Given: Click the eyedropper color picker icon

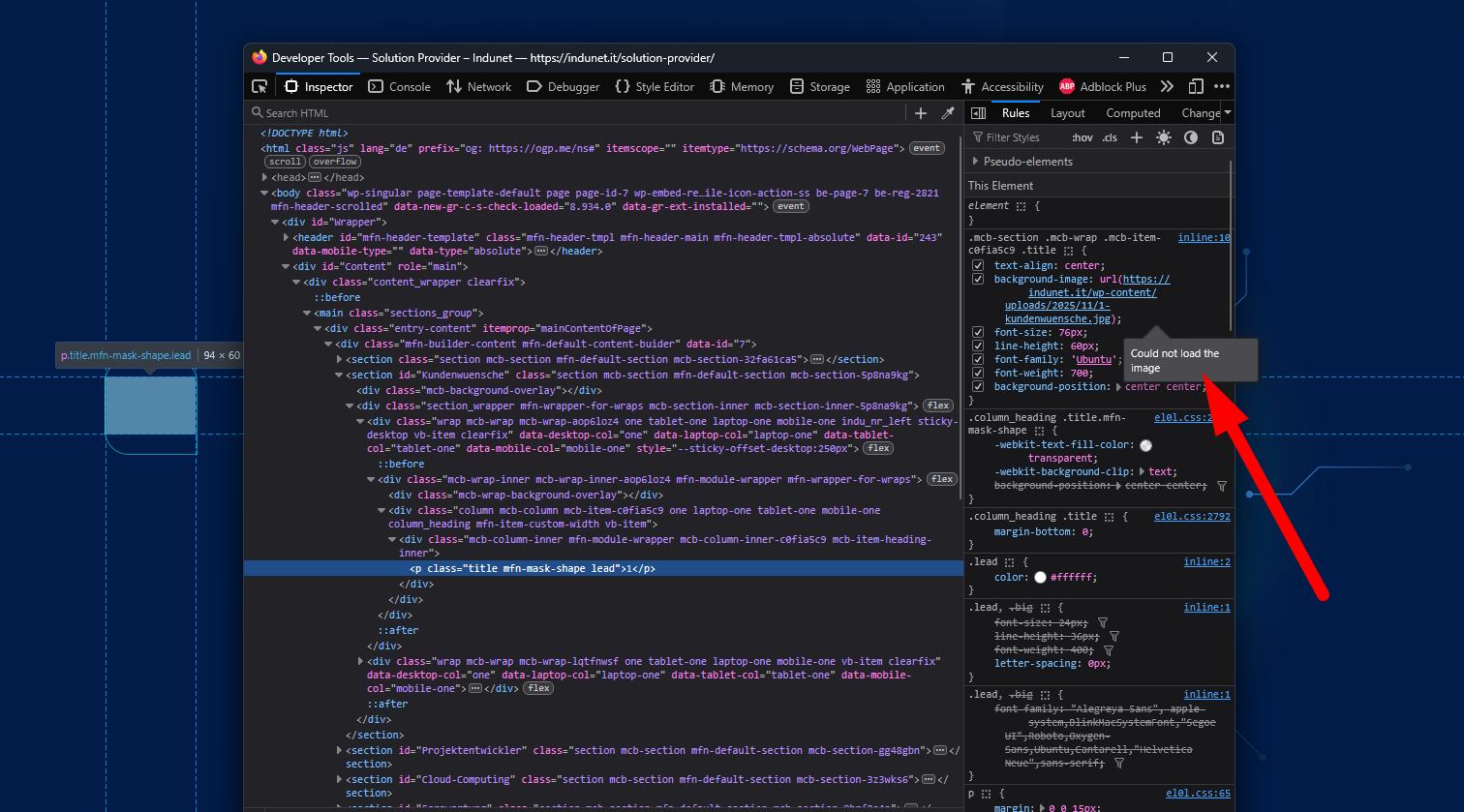Looking at the screenshot, I should pos(948,113).
